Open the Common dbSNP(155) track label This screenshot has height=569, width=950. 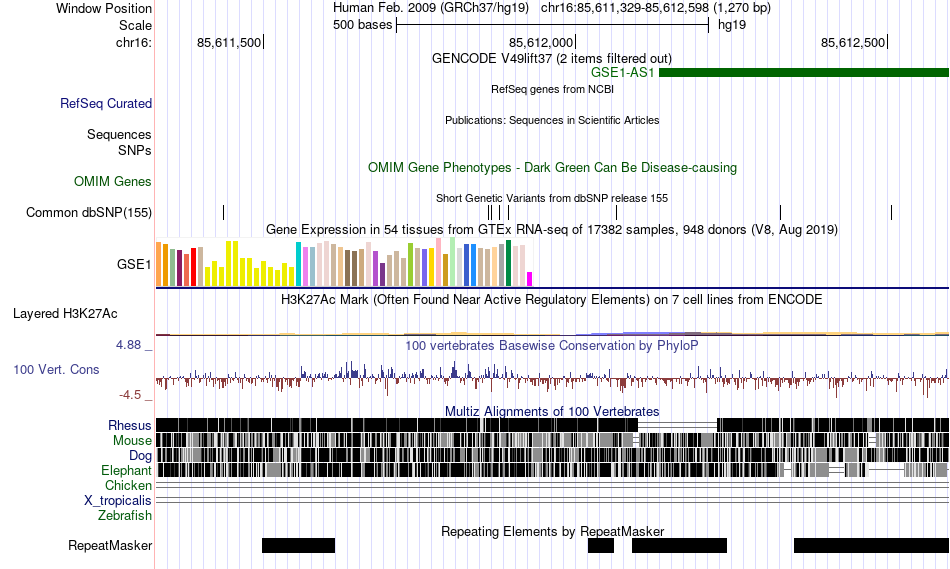click(89, 213)
